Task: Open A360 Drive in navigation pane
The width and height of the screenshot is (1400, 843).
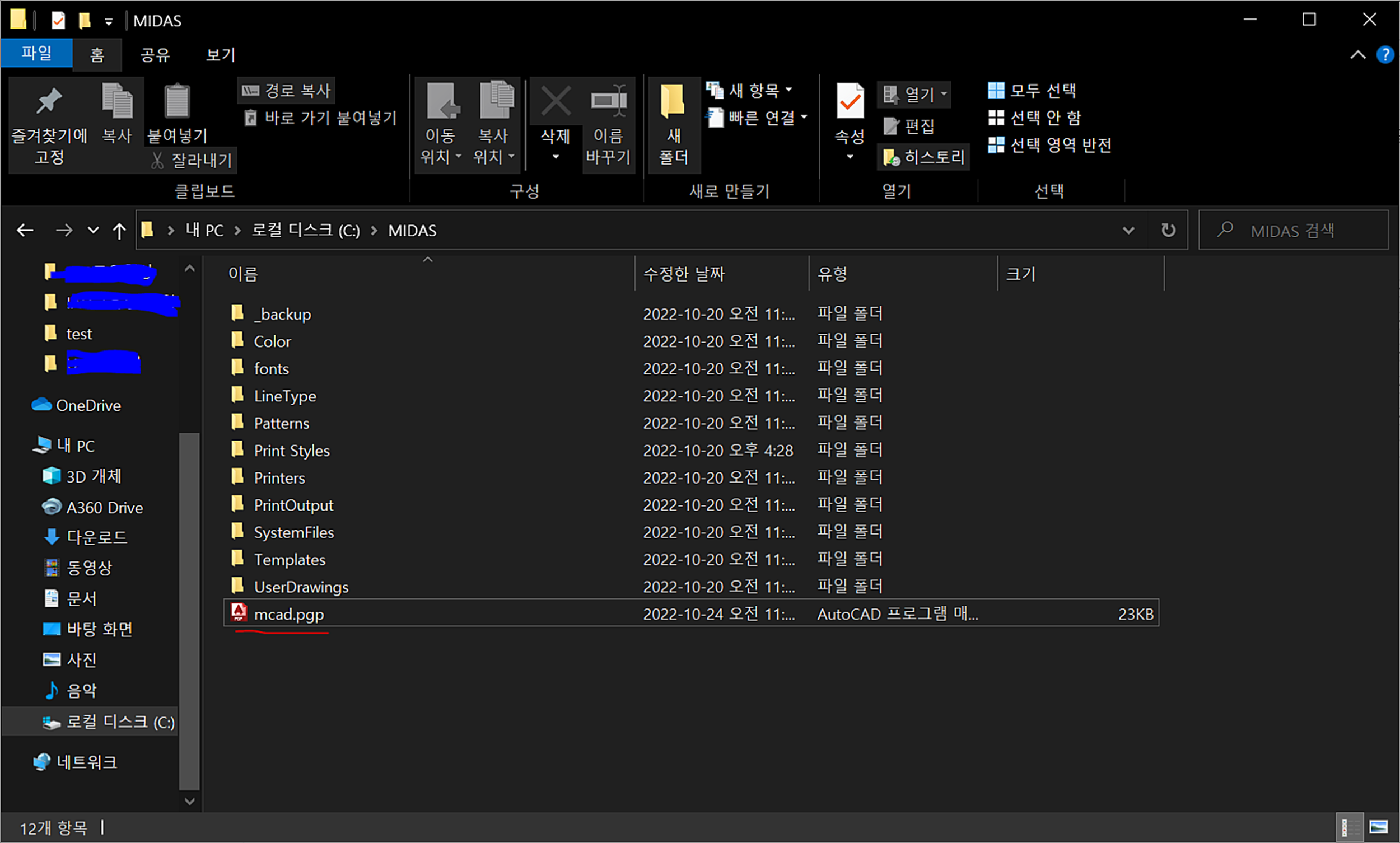Action: (92, 507)
